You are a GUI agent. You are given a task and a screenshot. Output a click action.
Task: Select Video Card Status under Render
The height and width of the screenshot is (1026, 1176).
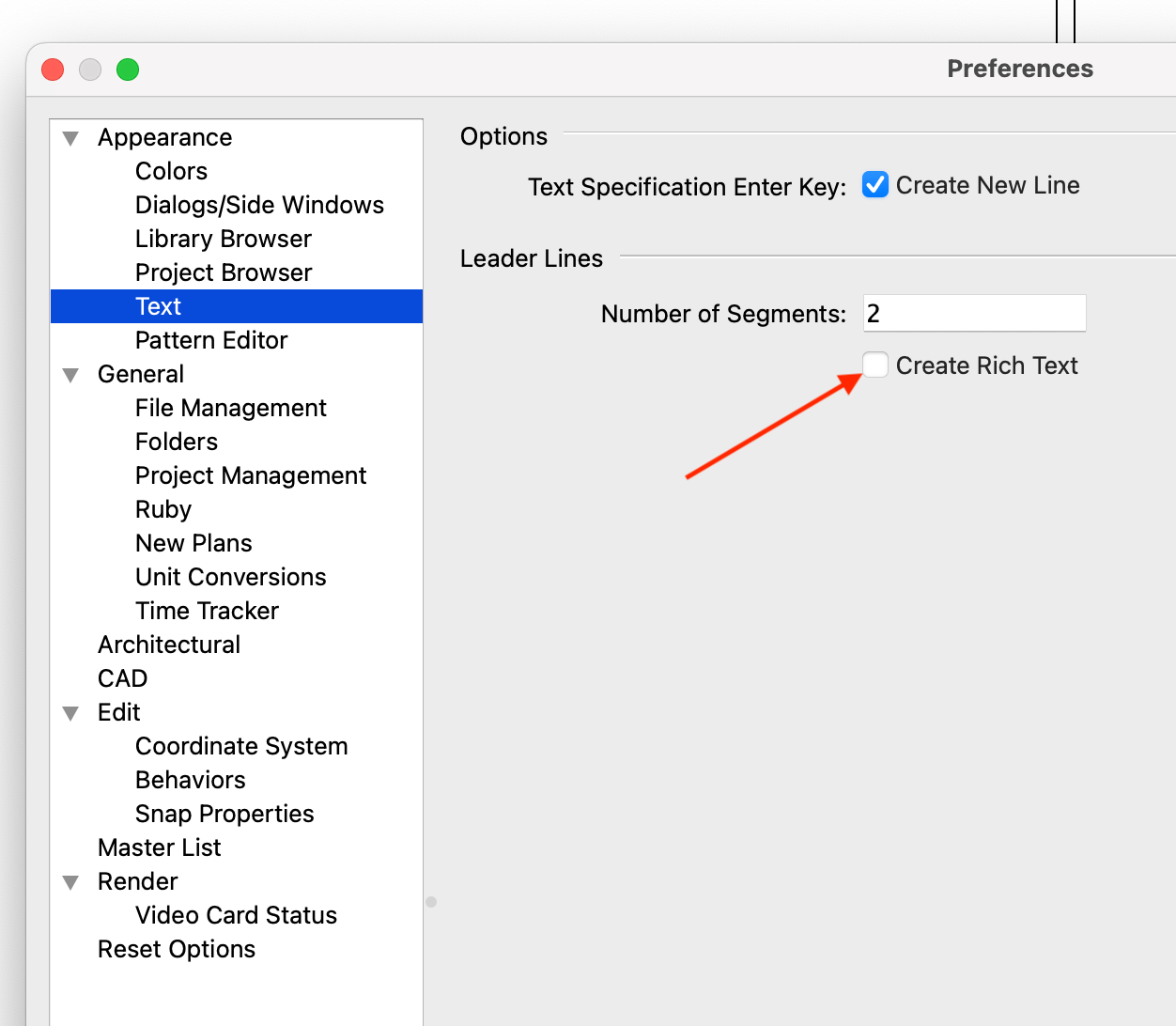pyautogui.click(x=236, y=915)
